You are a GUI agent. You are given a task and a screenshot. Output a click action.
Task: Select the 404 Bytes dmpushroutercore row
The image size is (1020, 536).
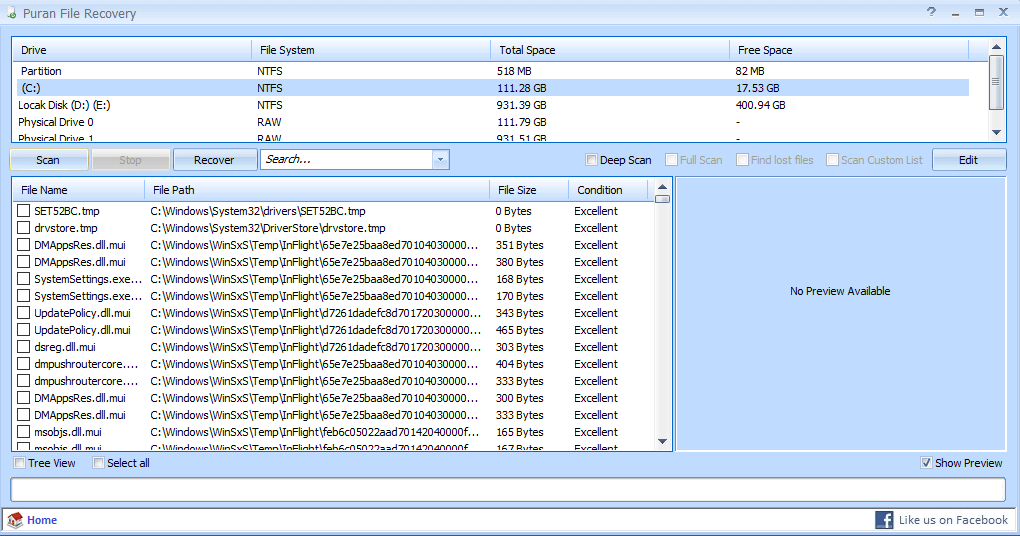(333, 364)
